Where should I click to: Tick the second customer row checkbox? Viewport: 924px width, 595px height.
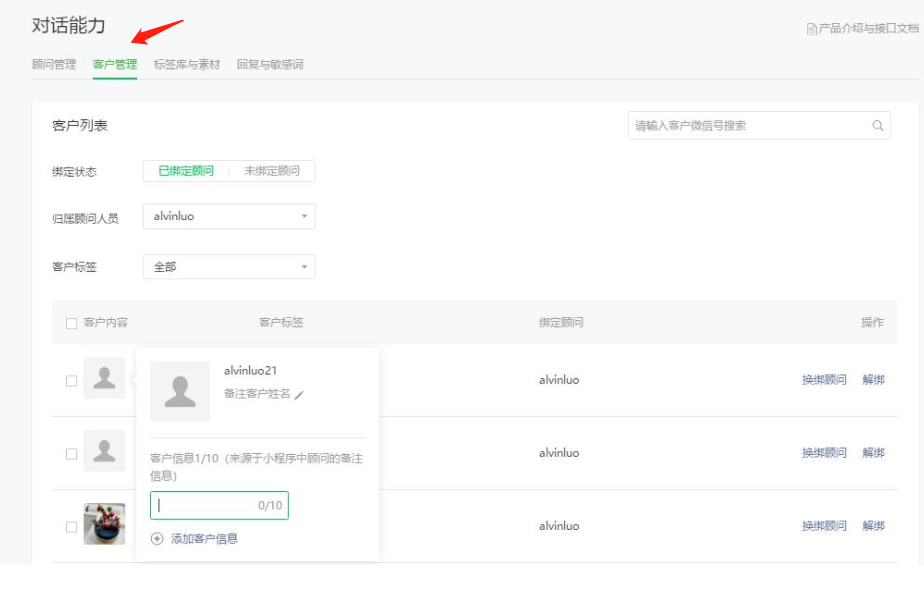[x=71, y=454]
